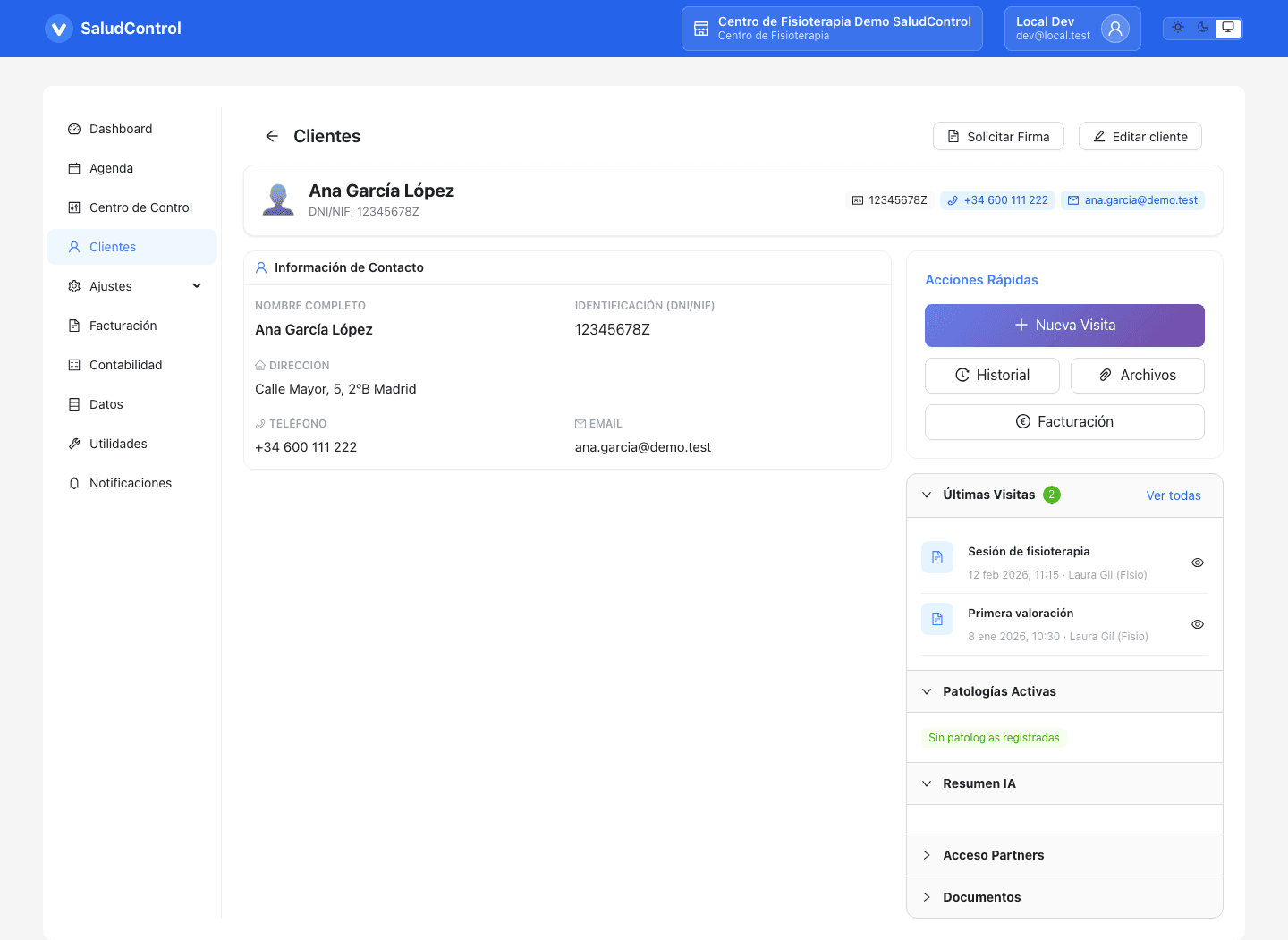Click Ver todas link
1288x940 pixels.
pos(1174,495)
